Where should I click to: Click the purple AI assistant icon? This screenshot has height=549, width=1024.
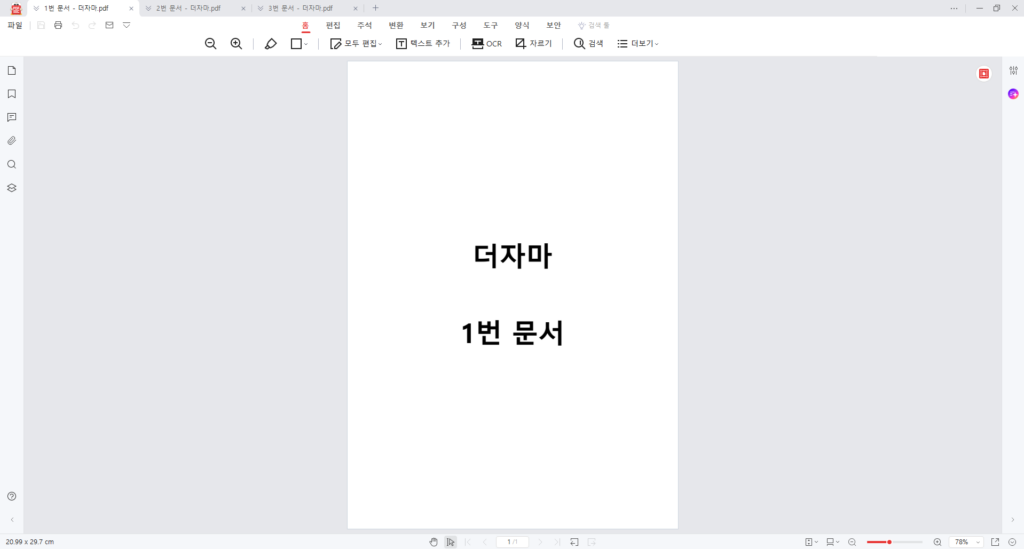click(1013, 94)
